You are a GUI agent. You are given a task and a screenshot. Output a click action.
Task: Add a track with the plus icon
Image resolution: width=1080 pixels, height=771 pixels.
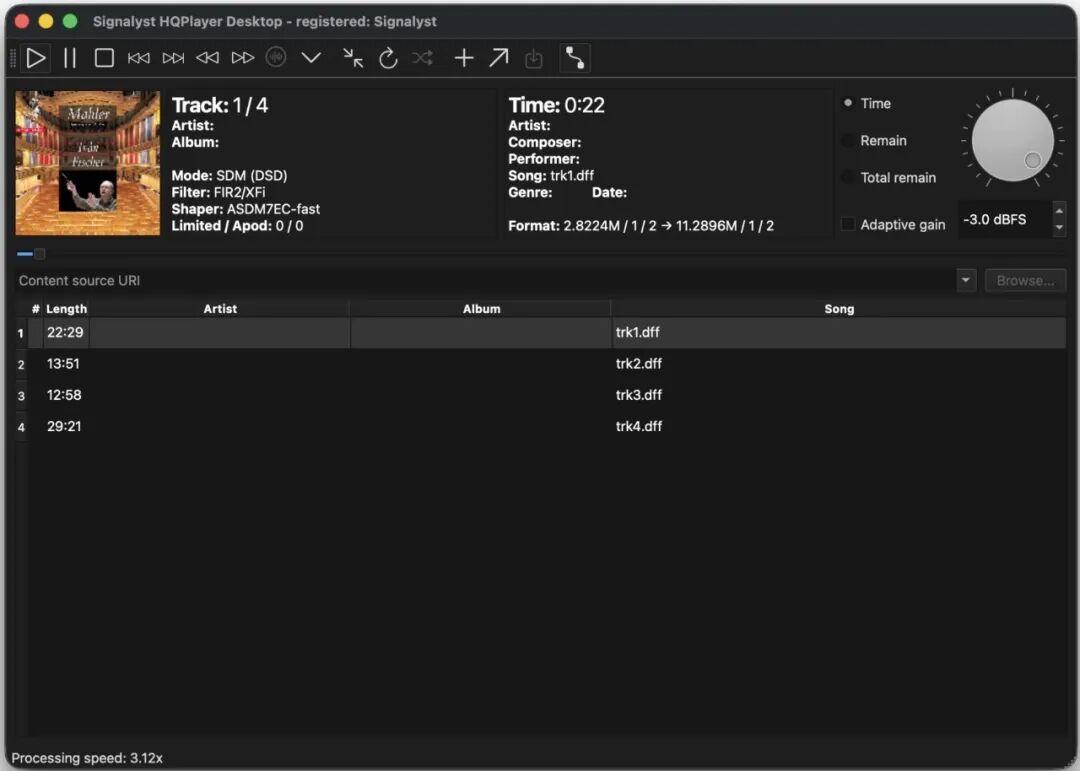pyautogui.click(x=464, y=58)
